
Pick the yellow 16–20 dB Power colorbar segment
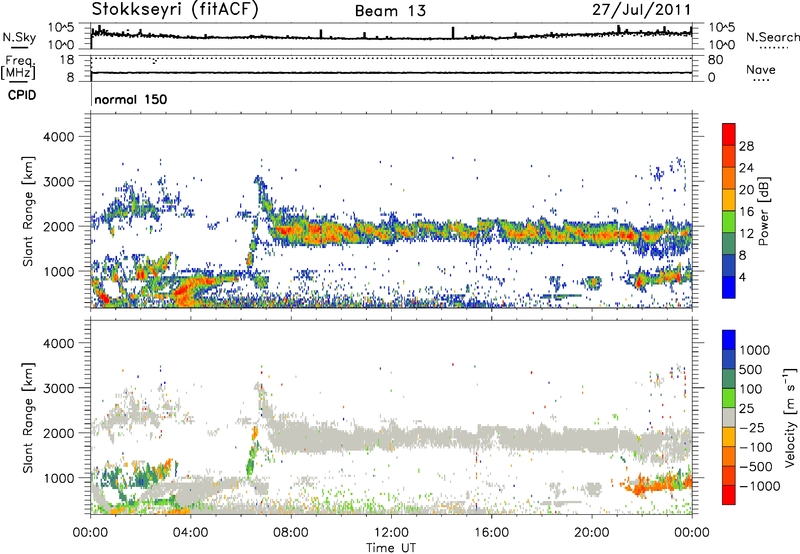729,199
